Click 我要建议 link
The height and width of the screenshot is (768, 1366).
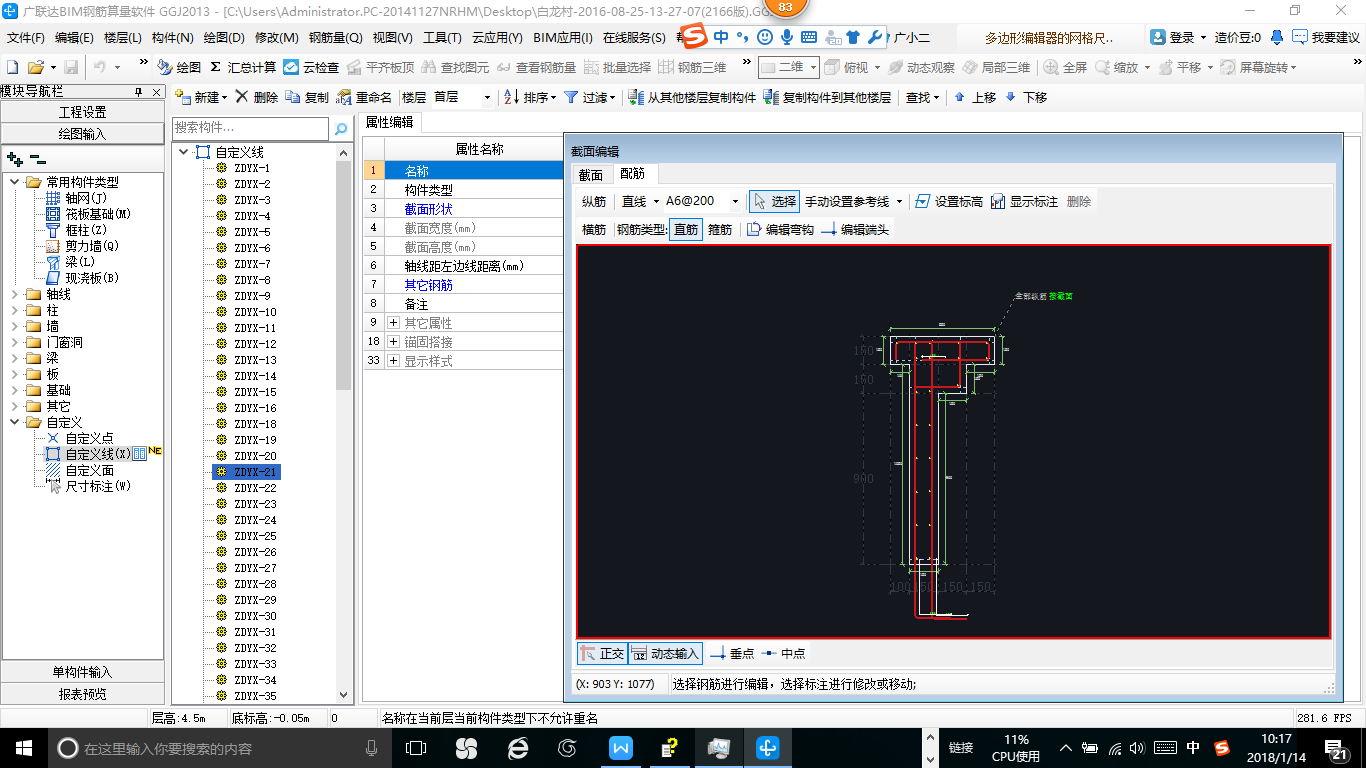pyautogui.click(x=1326, y=38)
